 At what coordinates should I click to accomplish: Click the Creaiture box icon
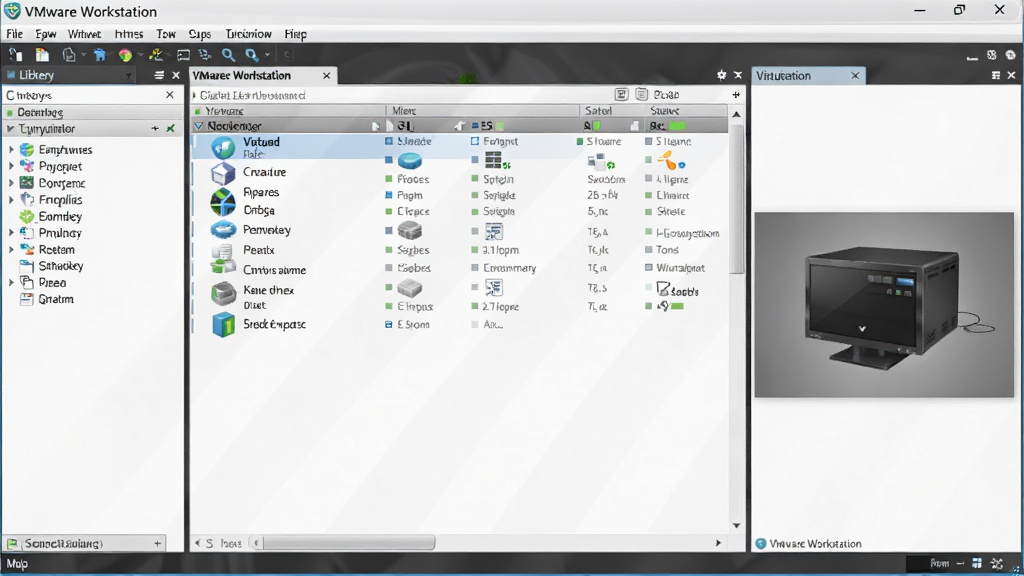click(223, 173)
